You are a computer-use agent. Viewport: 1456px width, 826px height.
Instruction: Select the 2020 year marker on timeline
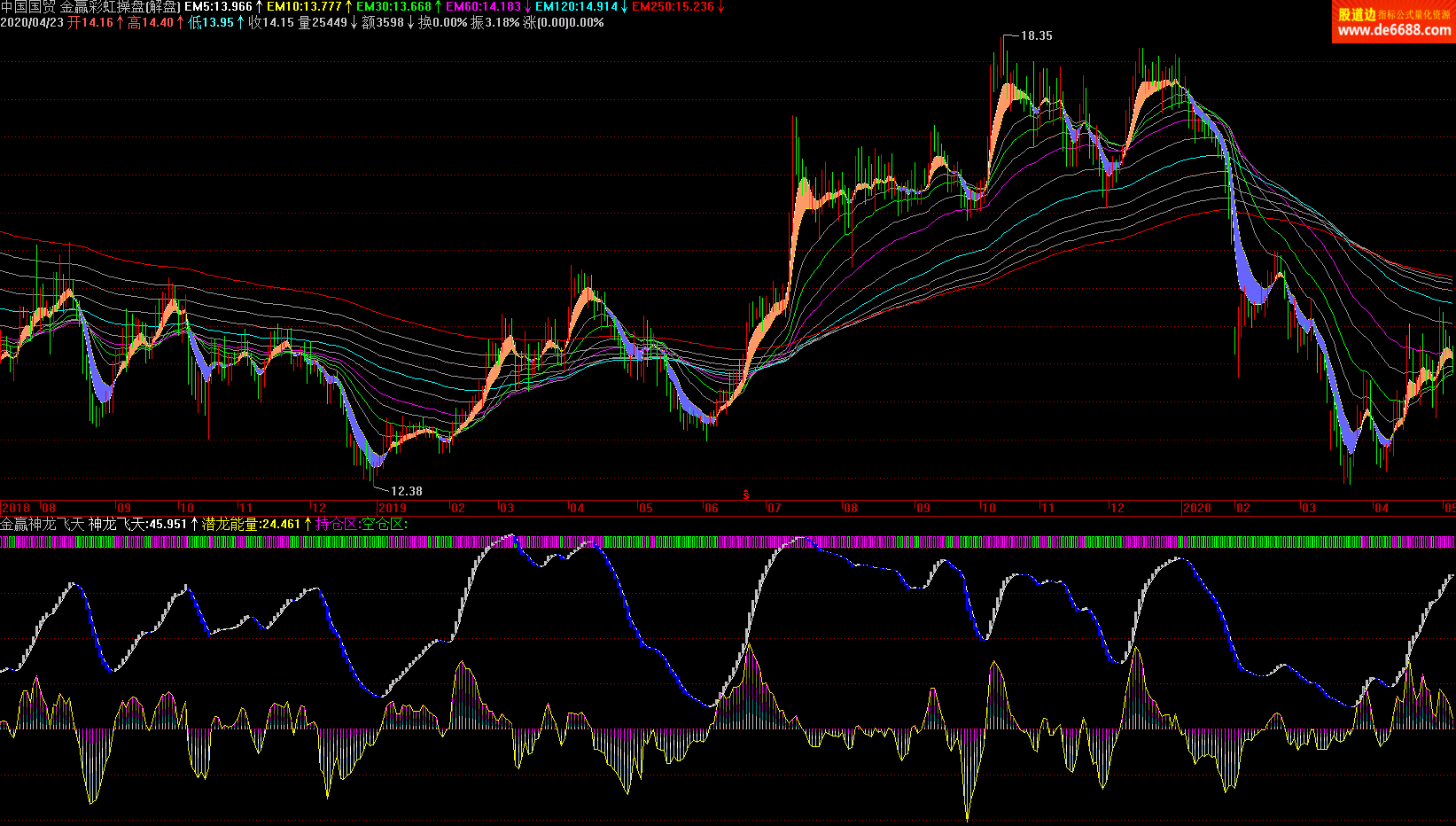pos(1196,509)
